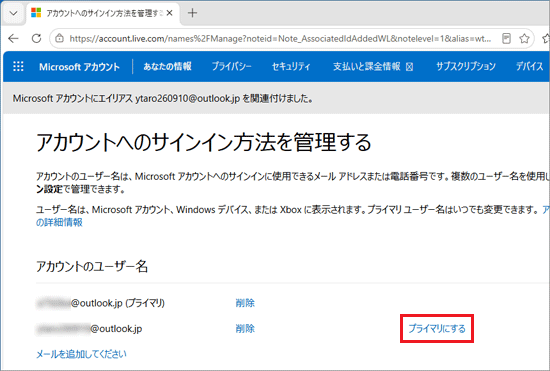Select the Microsoft account page tab

tap(102, 13)
